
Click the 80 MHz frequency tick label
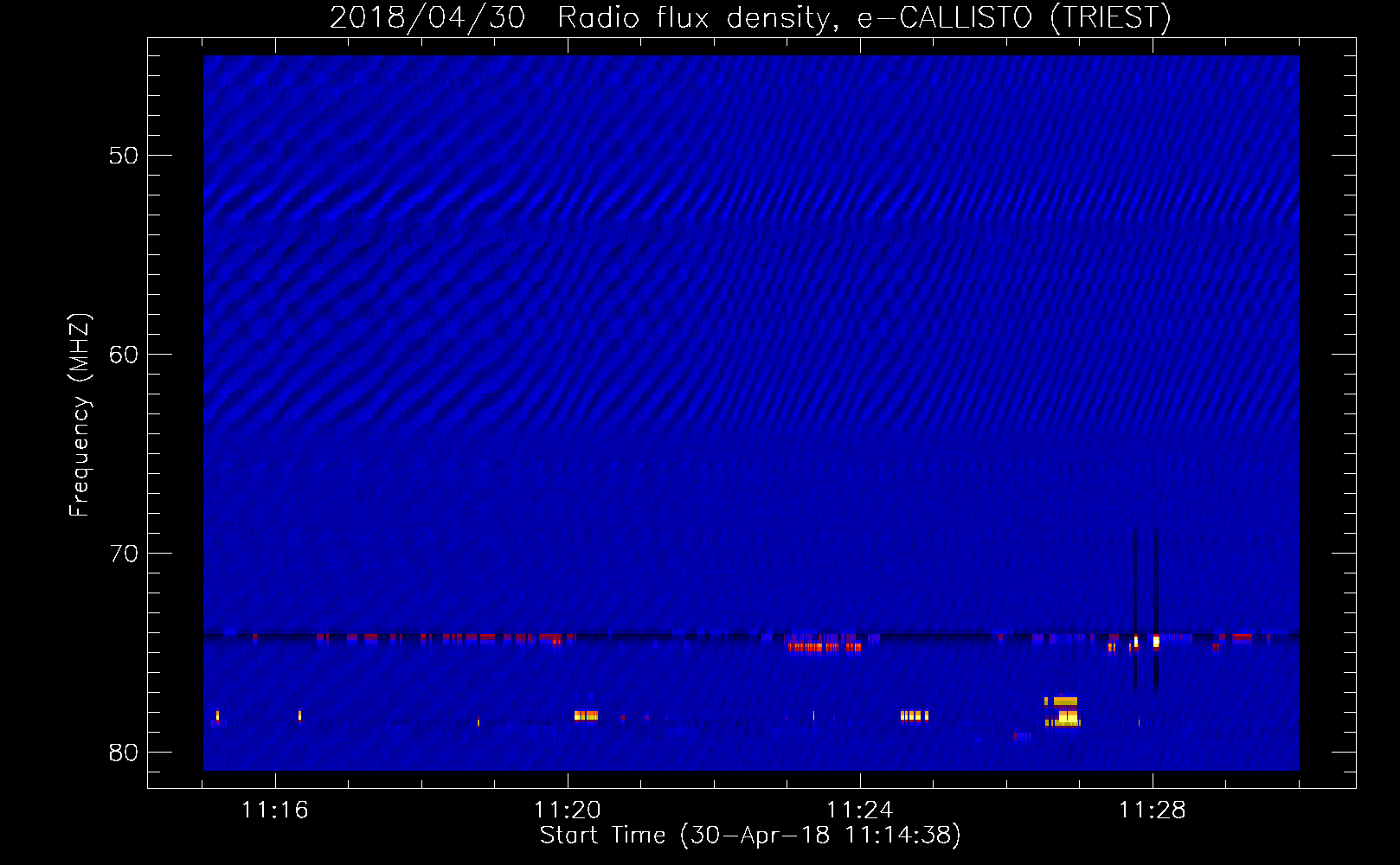pyautogui.click(x=124, y=753)
